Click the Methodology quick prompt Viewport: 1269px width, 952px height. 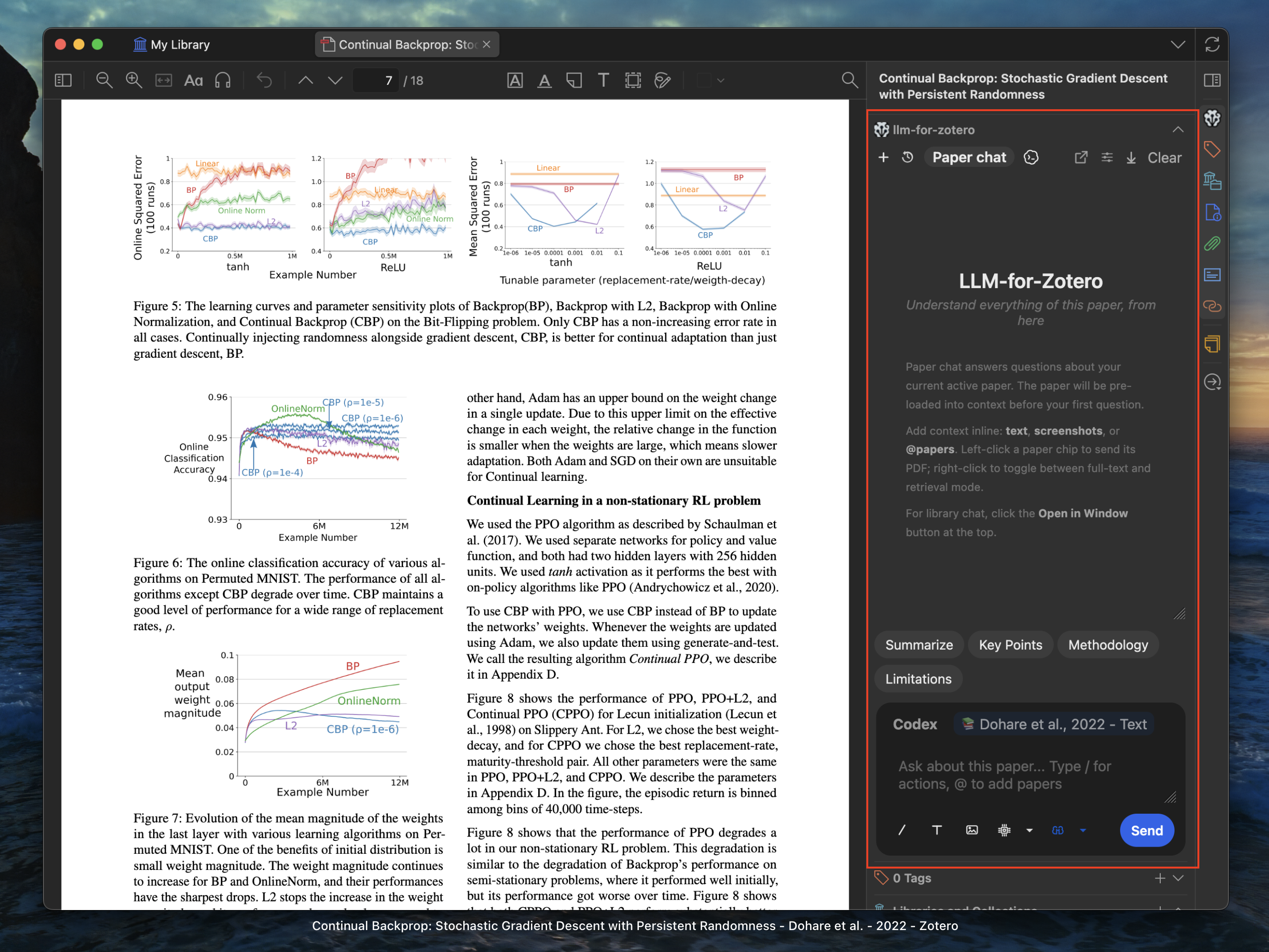[x=1108, y=645]
